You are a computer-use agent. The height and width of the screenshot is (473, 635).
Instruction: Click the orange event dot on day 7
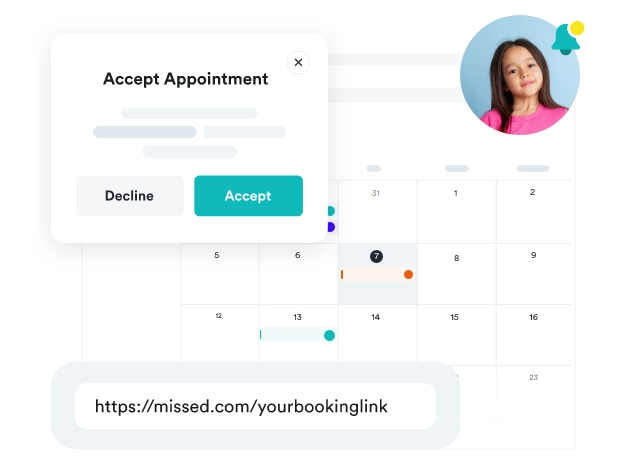408,274
